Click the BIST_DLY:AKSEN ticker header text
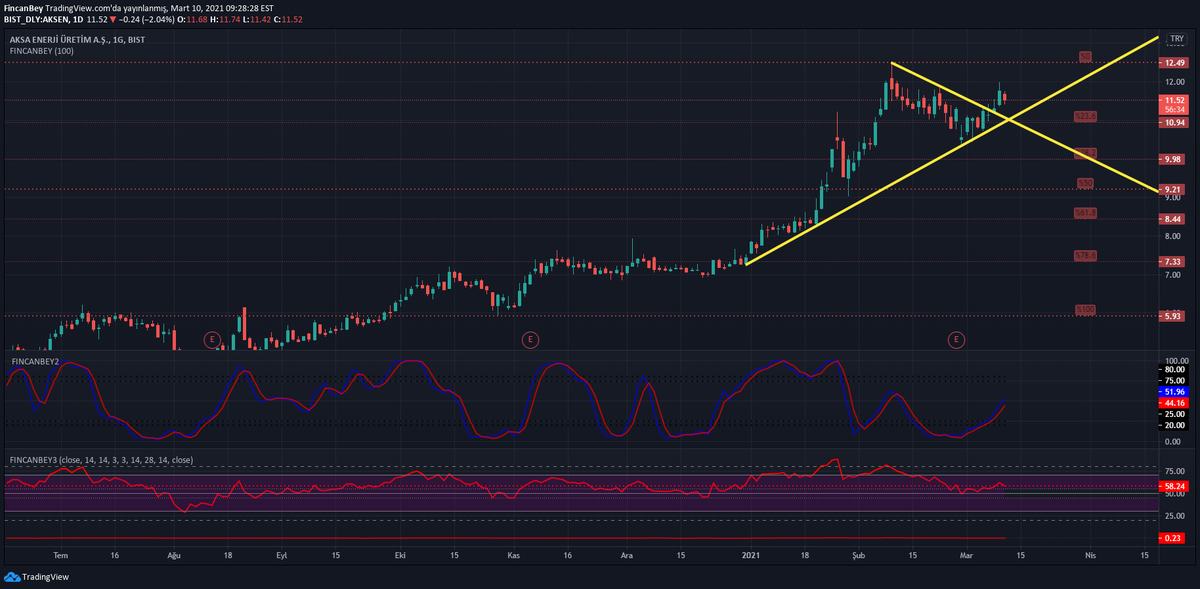This screenshot has height=589, width=1200. 42,19
